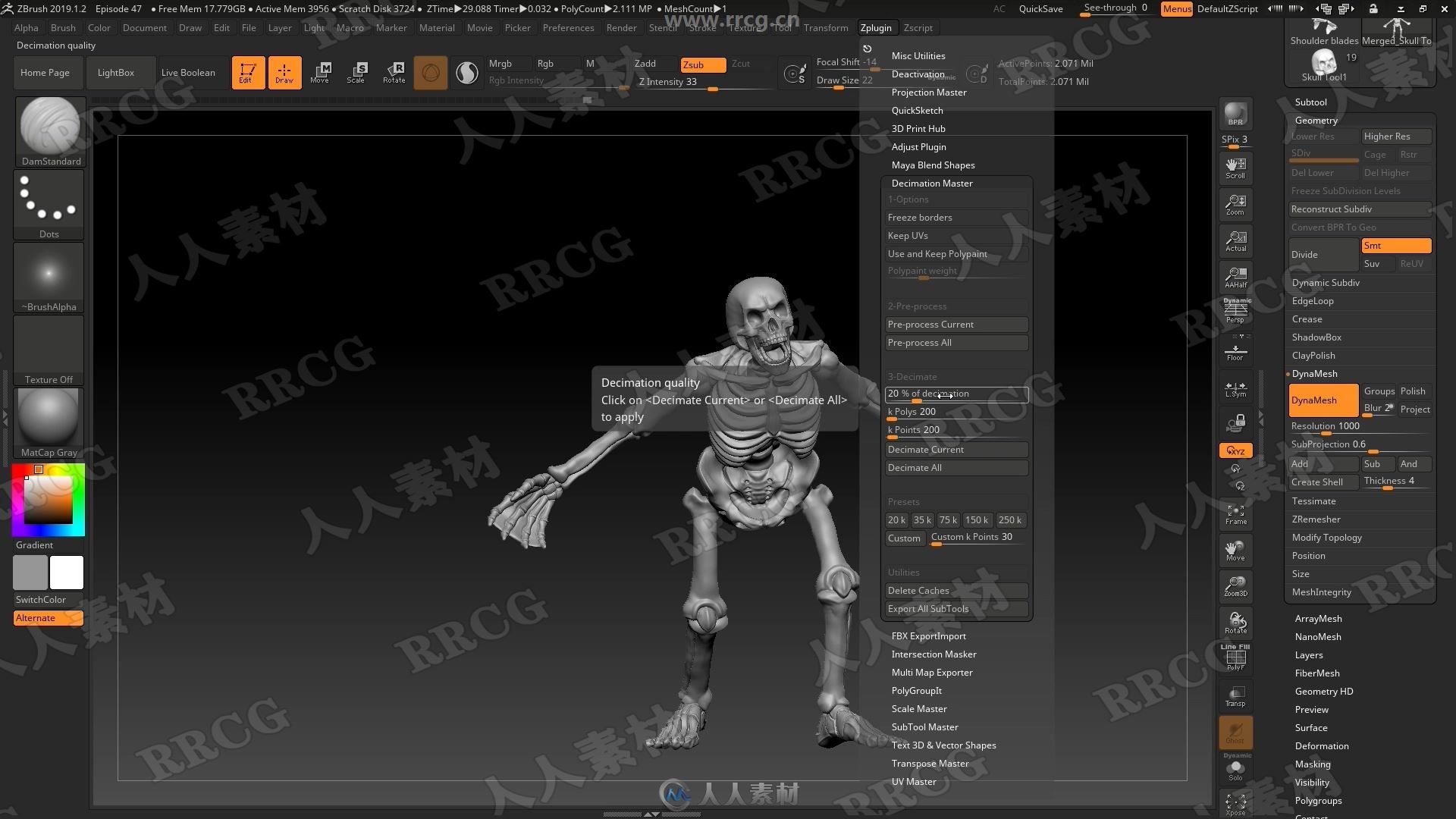Click the Frame icon in right panel

[x=1235, y=513]
